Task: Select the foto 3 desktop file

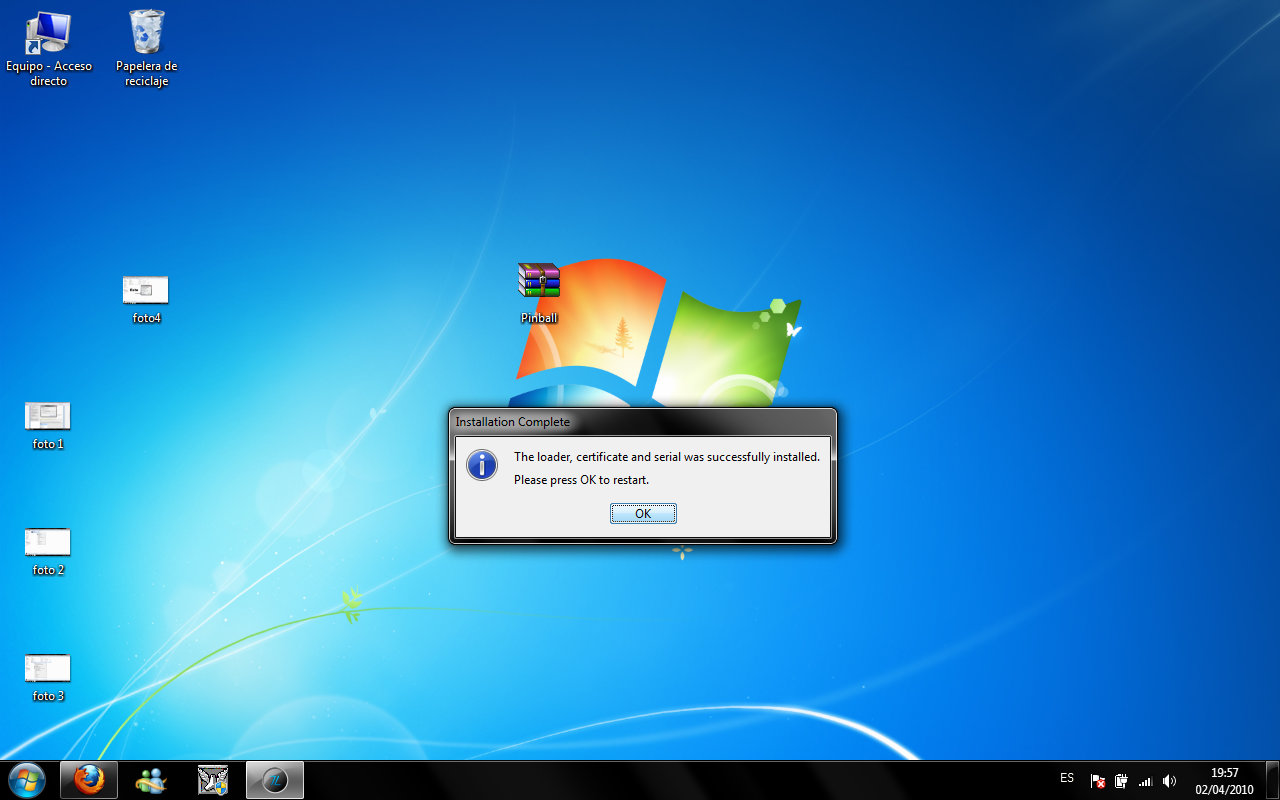Action: [x=48, y=678]
